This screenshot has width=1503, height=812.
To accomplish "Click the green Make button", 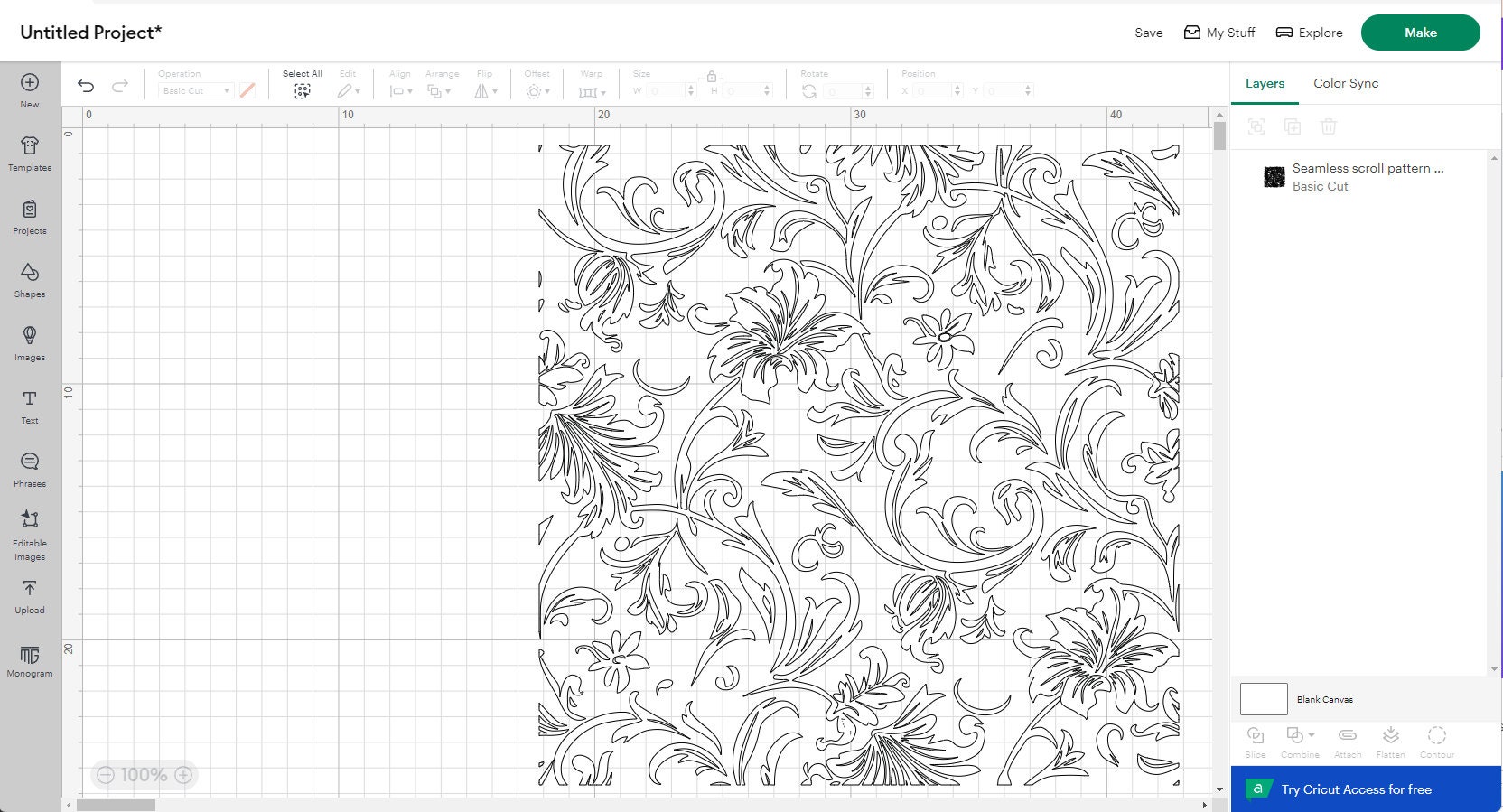I will 1420,33.
